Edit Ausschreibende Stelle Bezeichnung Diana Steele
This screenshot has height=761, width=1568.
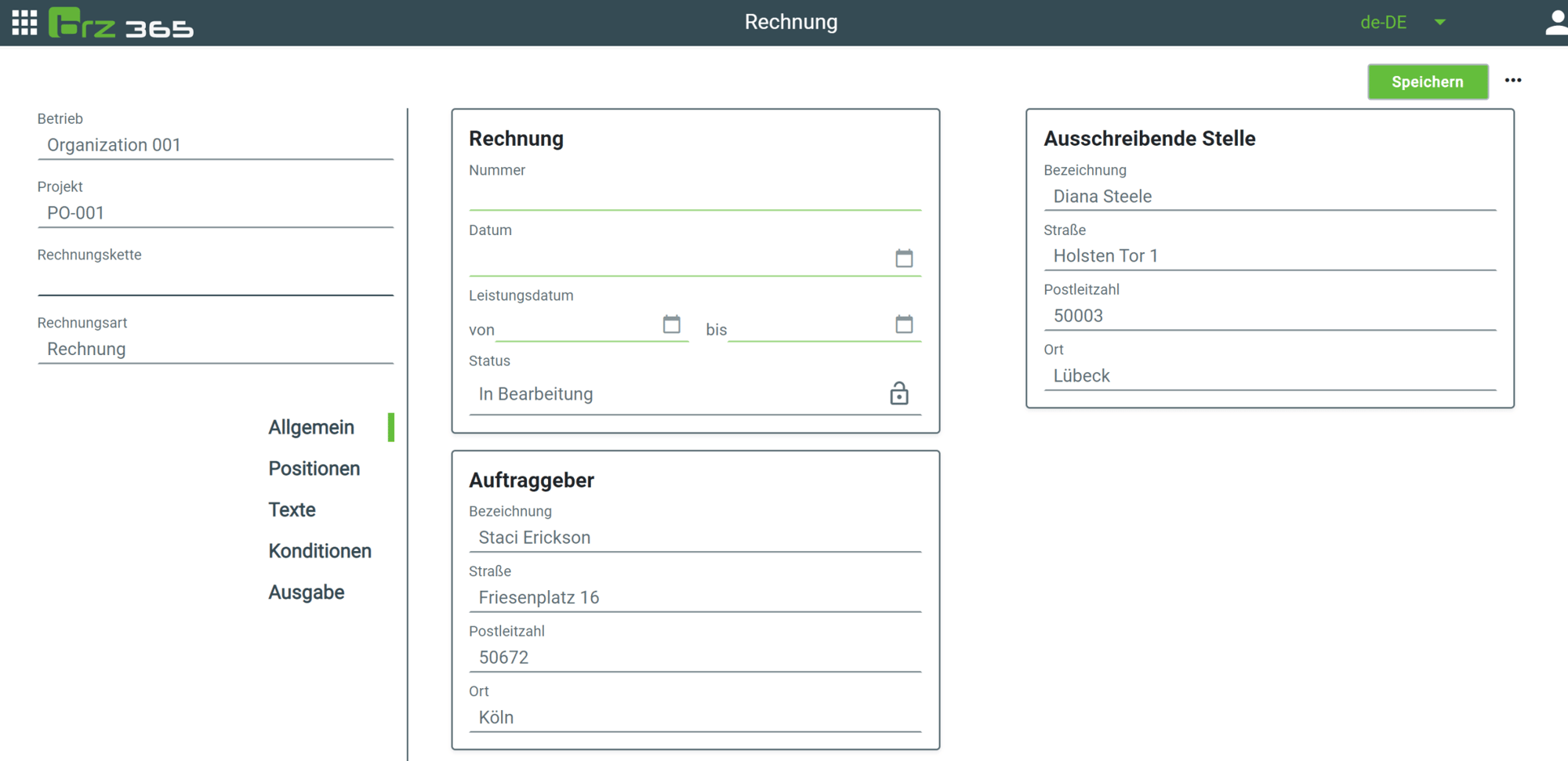pyautogui.click(x=1270, y=197)
